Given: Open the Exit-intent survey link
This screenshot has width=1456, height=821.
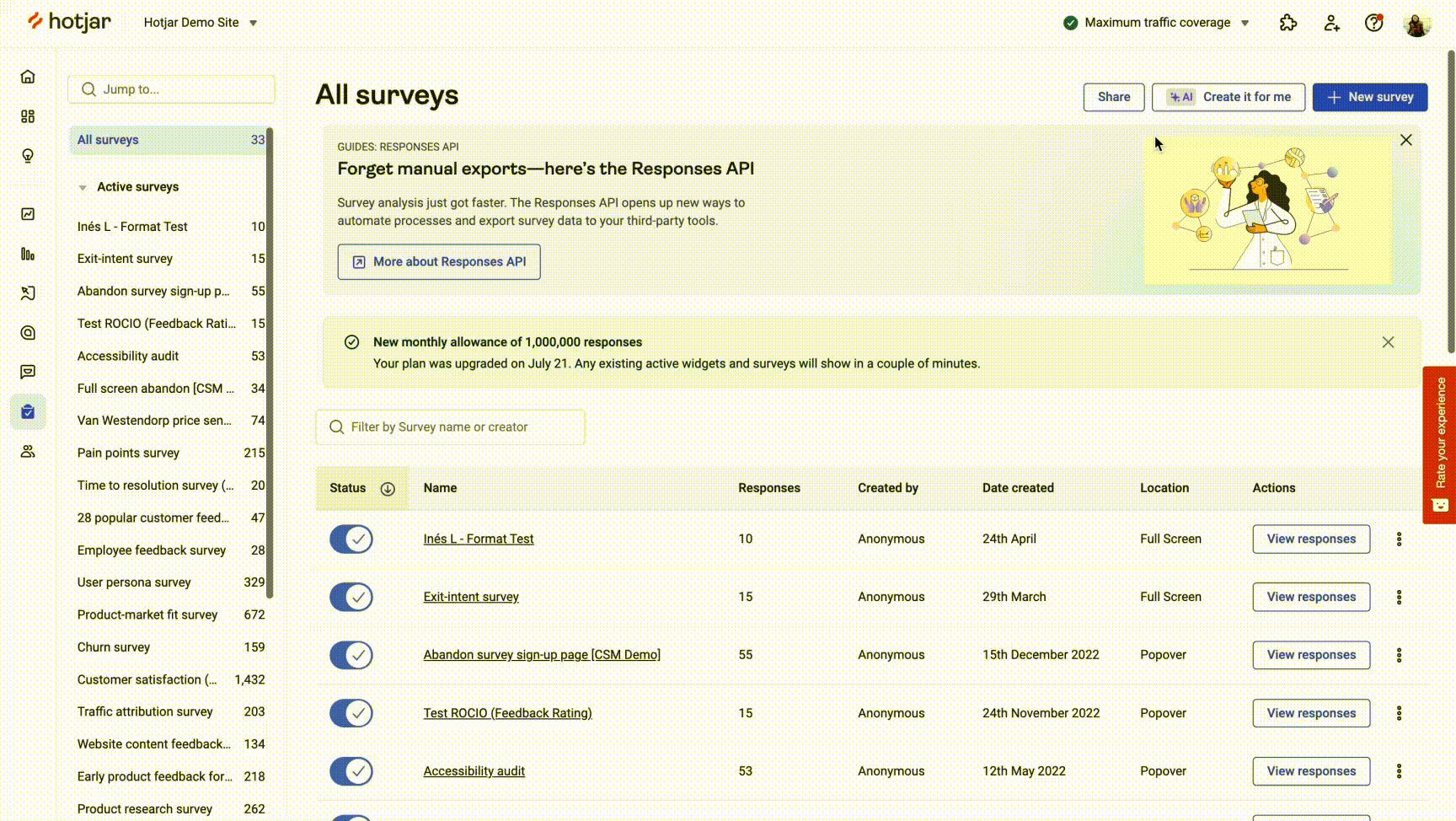Looking at the screenshot, I should pyautogui.click(x=471, y=597).
